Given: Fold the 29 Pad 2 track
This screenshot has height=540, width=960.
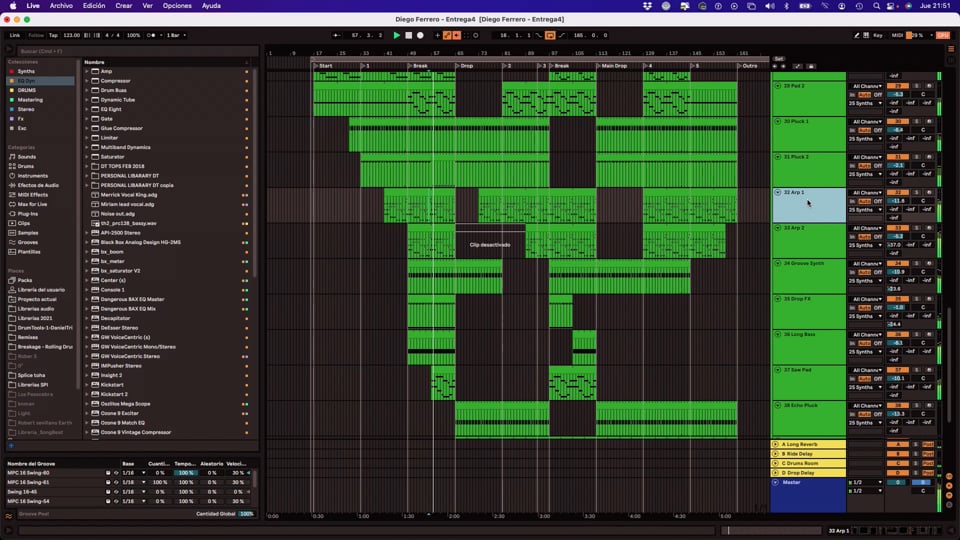Looking at the screenshot, I should tap(778, 86).
